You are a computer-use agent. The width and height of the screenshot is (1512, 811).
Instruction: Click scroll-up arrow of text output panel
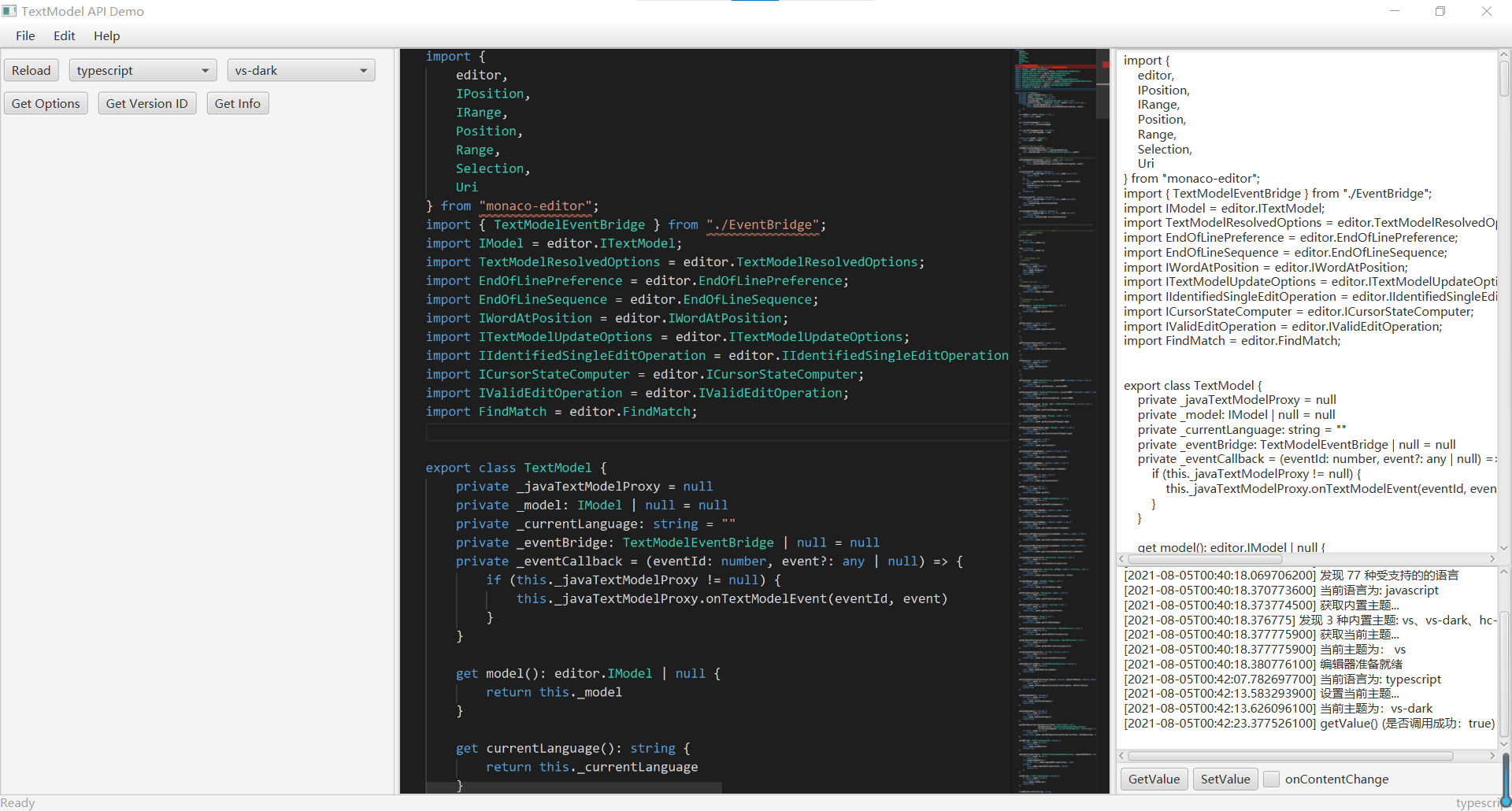coord(1504,54)
